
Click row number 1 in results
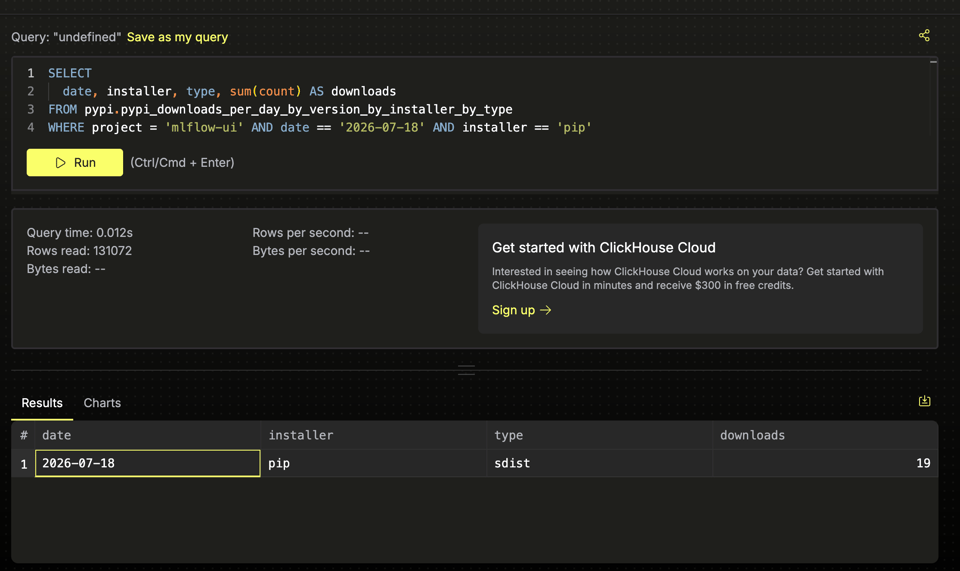coord(23,464)
